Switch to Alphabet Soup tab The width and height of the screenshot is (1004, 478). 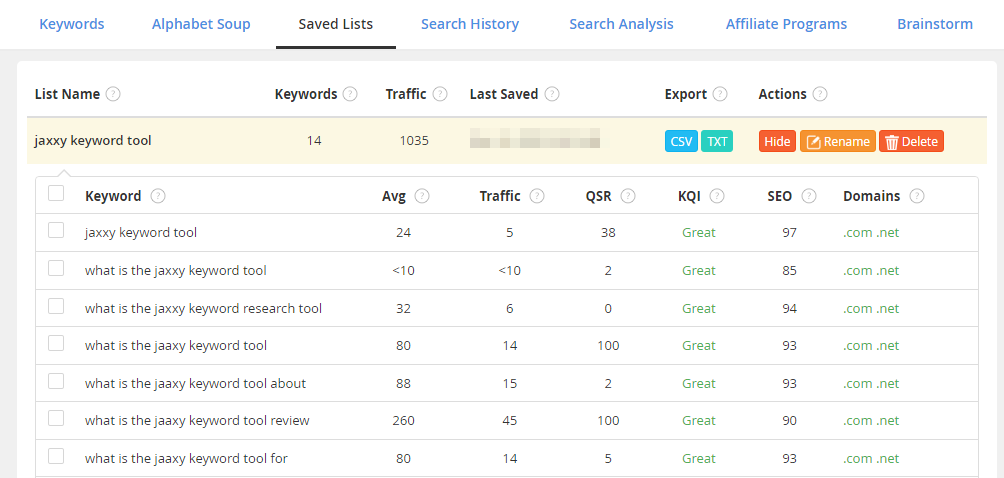click(201, 24)
